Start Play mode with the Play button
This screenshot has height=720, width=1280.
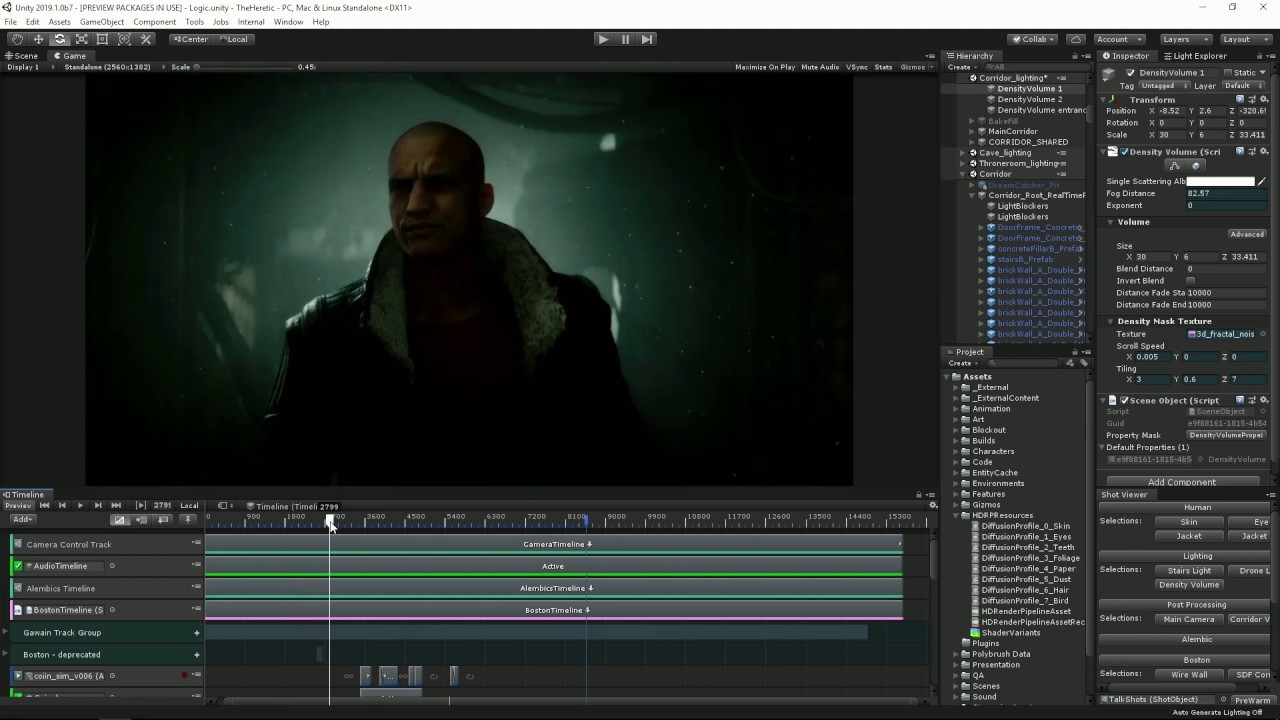click(x=603, y=39)
